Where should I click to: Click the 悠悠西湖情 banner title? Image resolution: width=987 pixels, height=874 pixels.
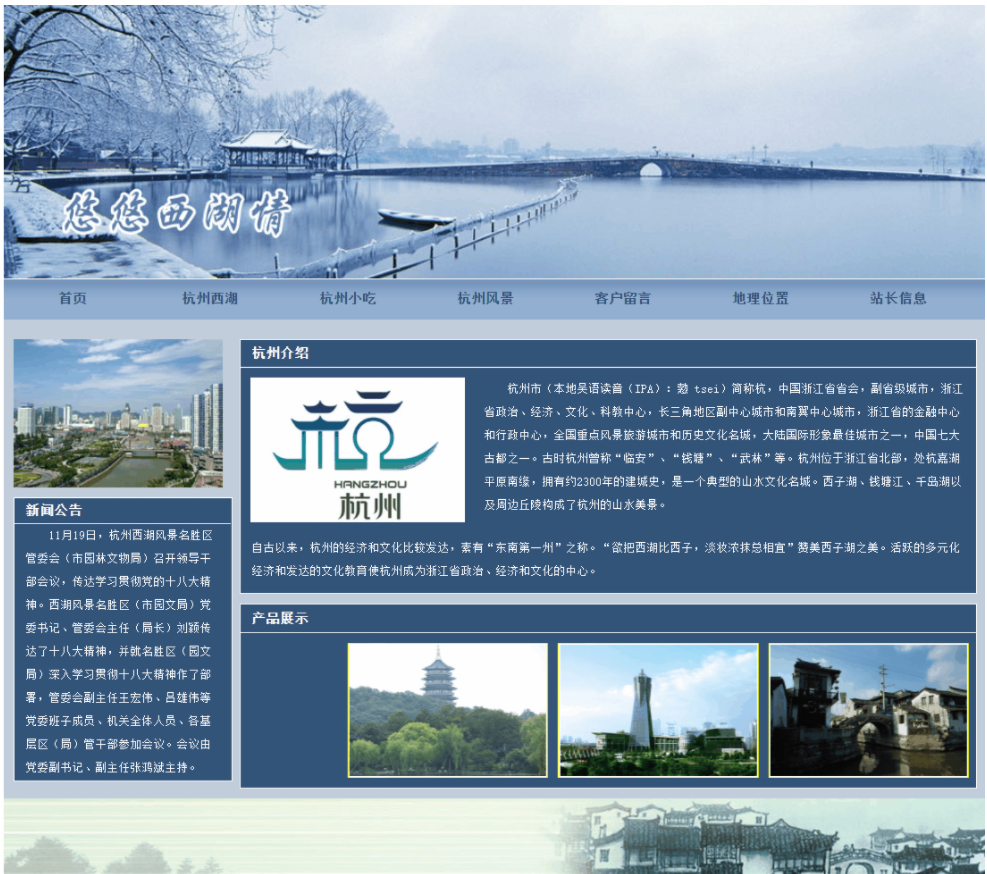pos(177,212)
